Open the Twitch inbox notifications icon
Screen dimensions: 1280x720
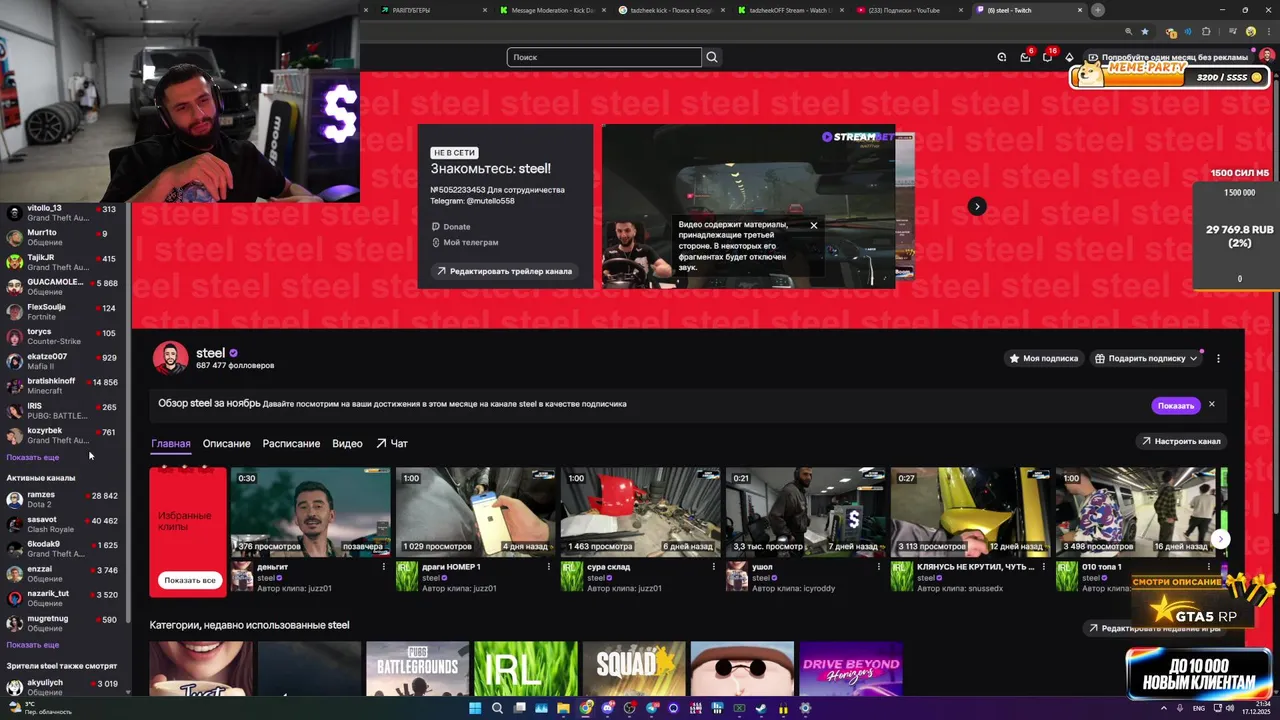pyautogui.click(x=1025, y=57)
